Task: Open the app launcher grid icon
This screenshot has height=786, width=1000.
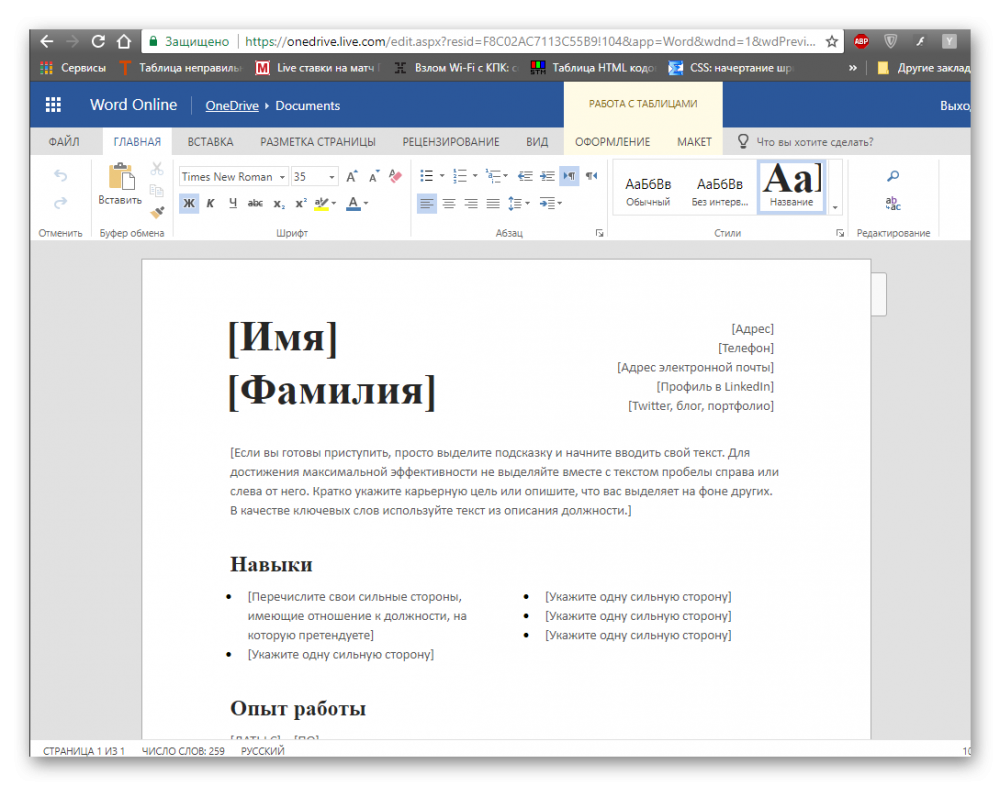Action: [53, 105]
